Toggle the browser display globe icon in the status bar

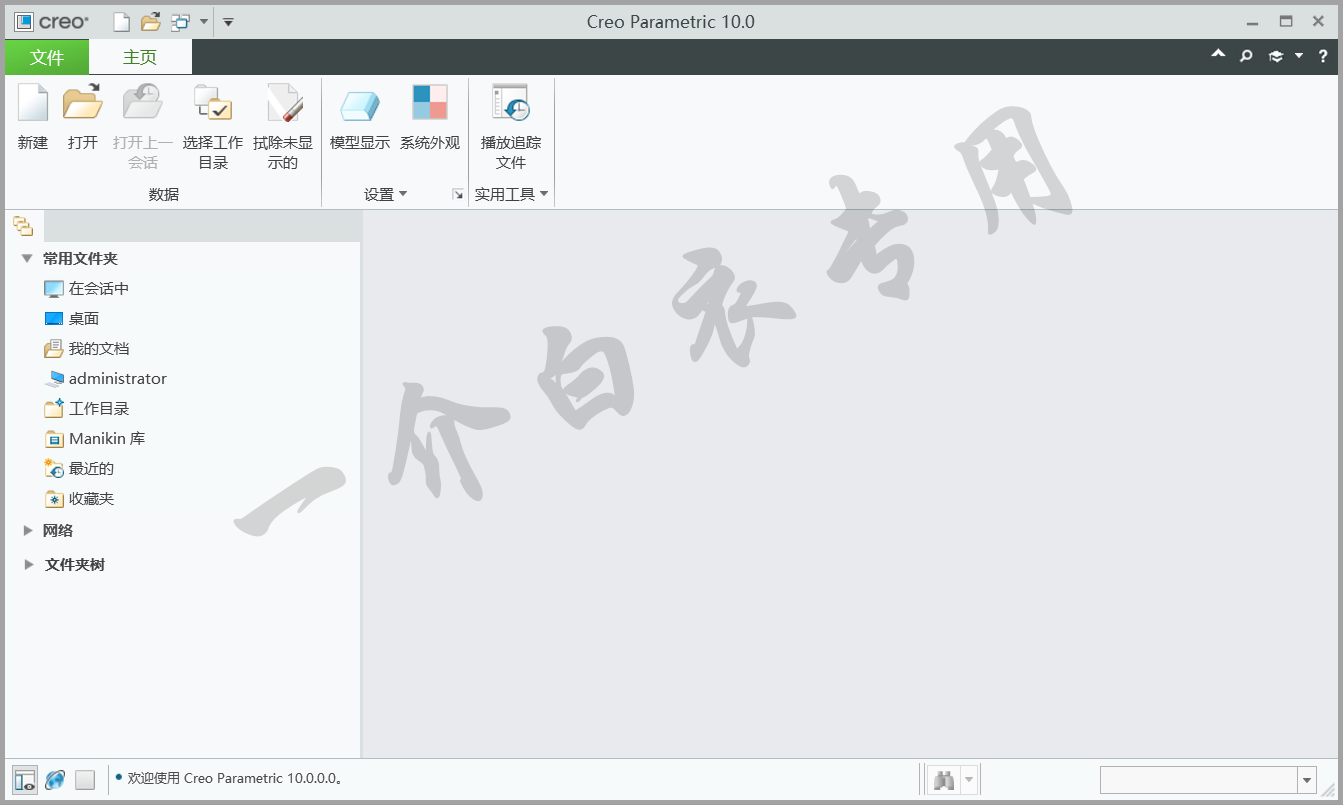[55, 780]
